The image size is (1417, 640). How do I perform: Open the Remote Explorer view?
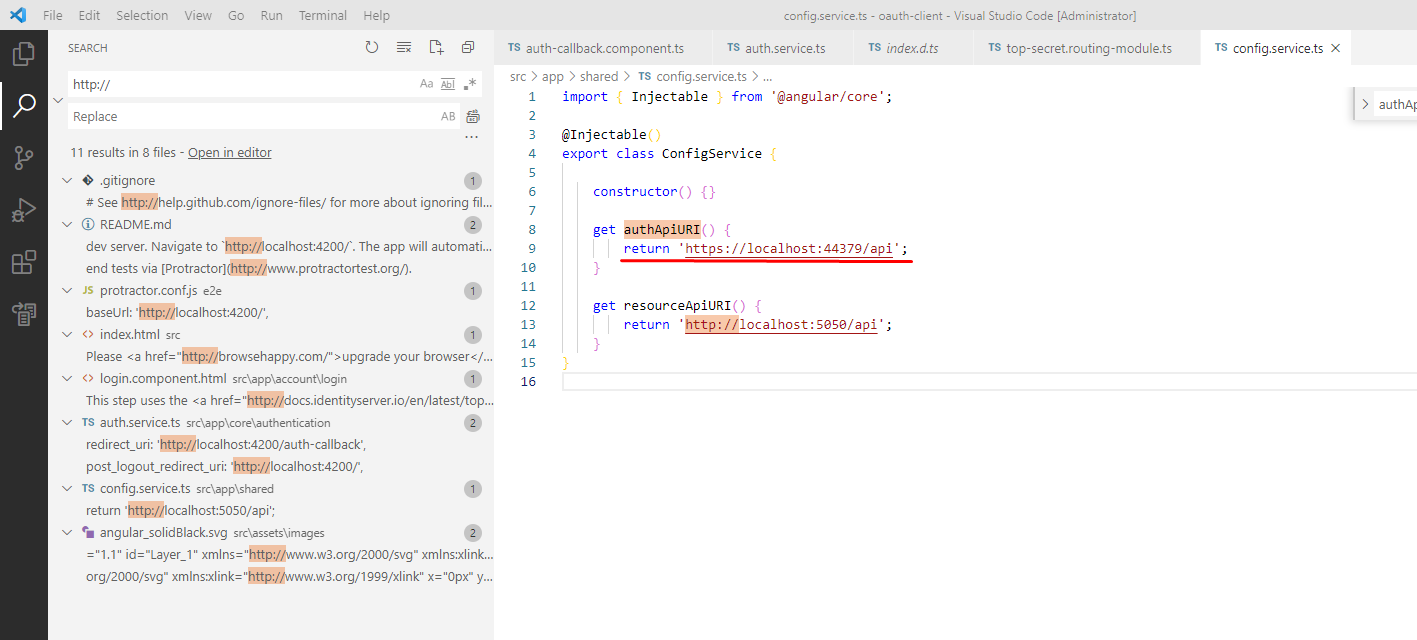click(x=23, y=314)
